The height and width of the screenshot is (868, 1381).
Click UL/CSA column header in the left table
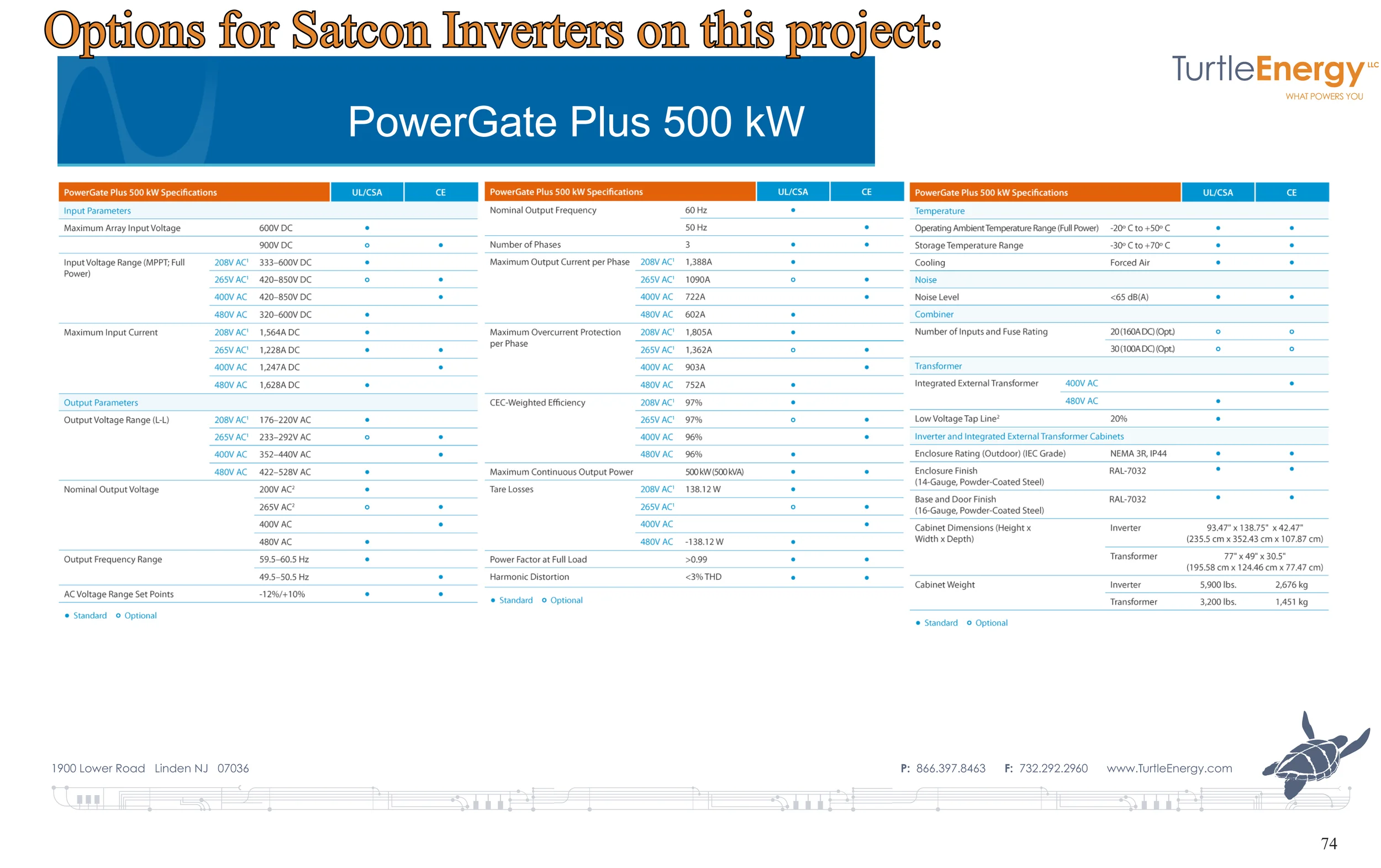point(366,192)
